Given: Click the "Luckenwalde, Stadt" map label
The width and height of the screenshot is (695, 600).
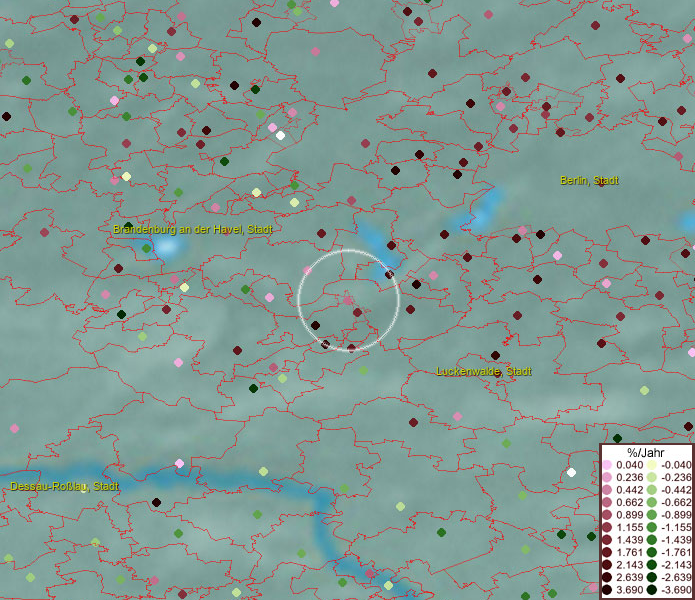Looking at the screenshot, I should pos(484,371).
